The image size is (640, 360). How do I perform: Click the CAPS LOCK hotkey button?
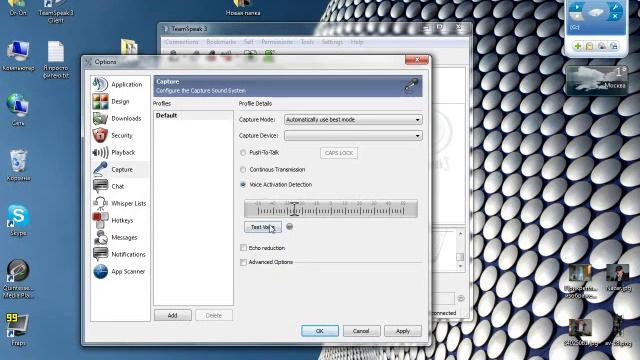tap(339, 153)
